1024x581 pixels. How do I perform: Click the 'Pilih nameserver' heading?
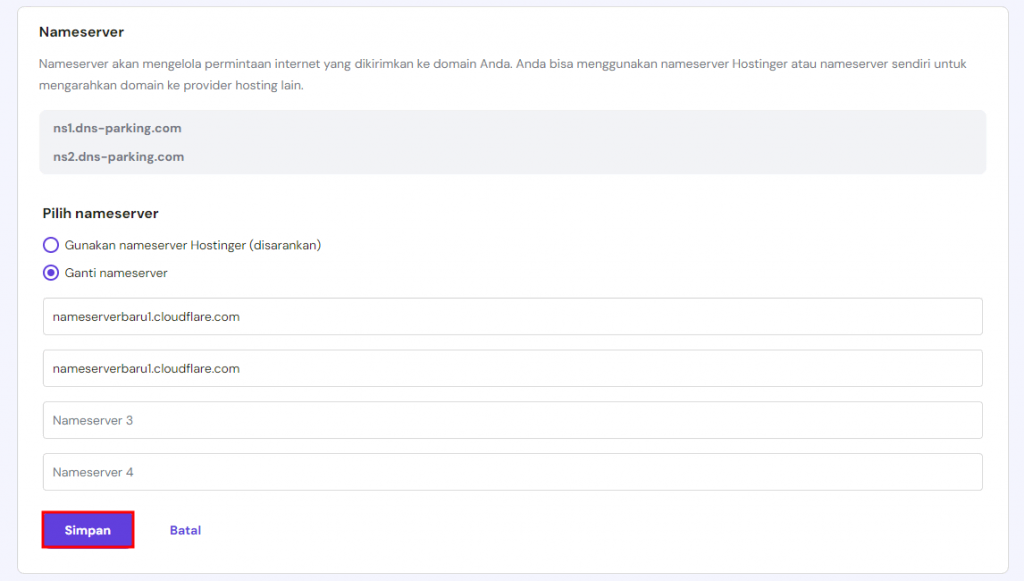tap(100, 213)
